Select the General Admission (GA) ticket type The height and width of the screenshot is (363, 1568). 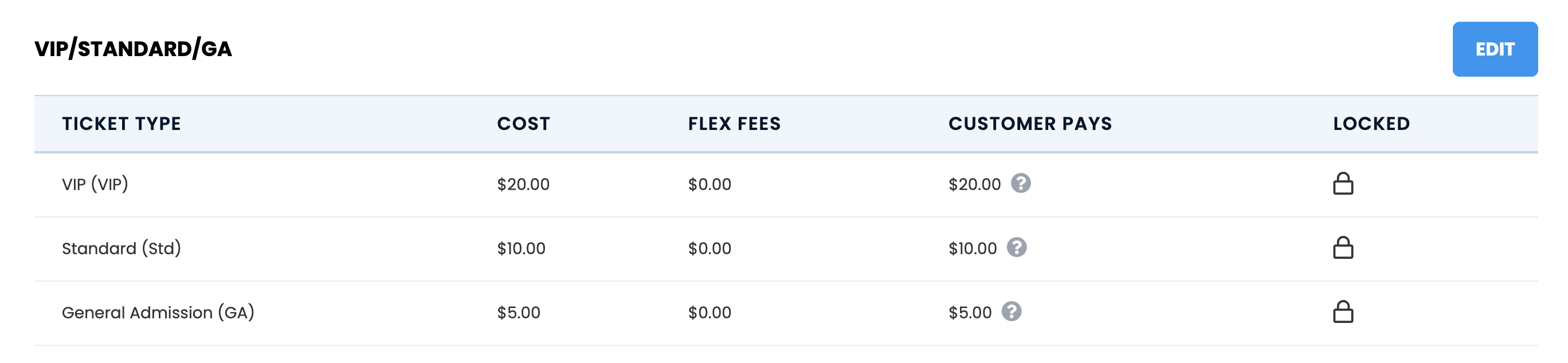pyautogui.click(x=158, y=313)
